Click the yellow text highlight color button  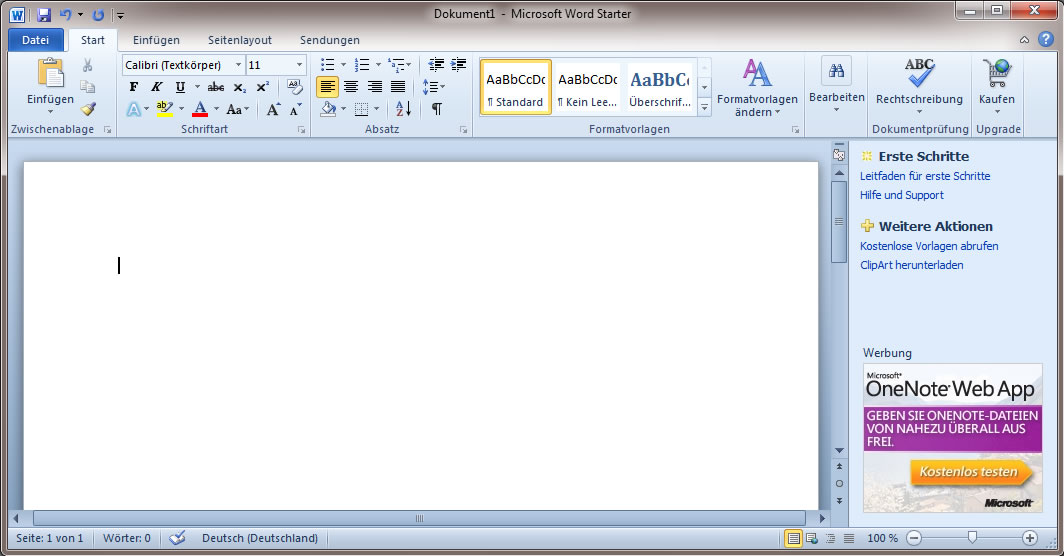[x=164, y=109]
